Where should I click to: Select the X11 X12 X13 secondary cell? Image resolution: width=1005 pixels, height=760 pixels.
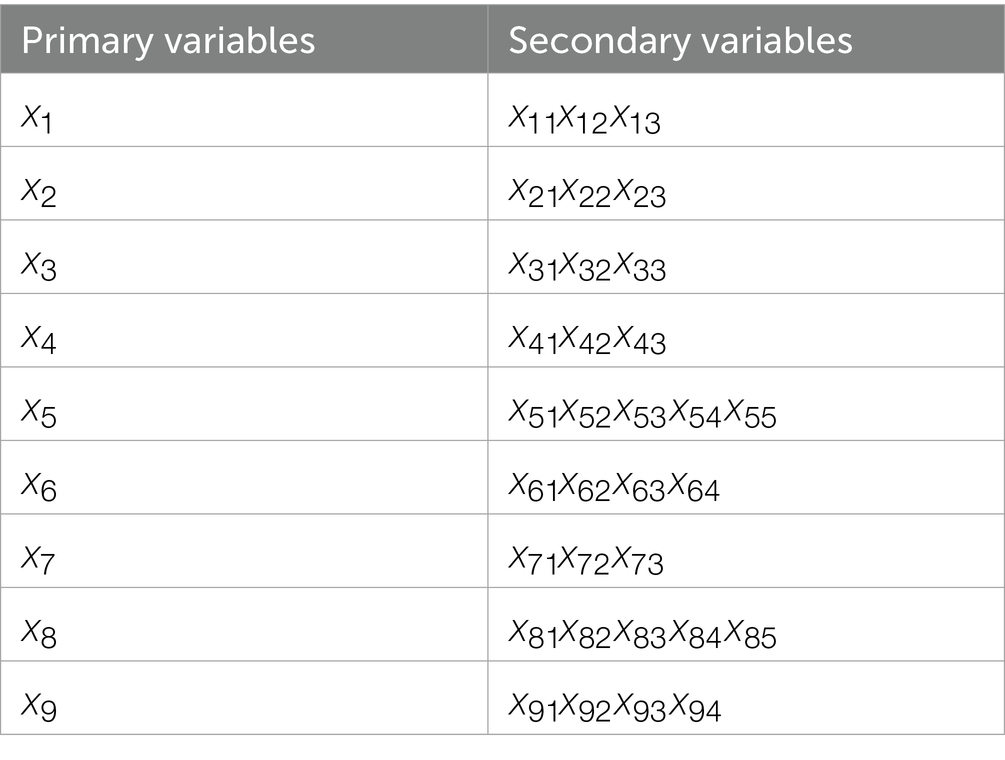[585, 119]
